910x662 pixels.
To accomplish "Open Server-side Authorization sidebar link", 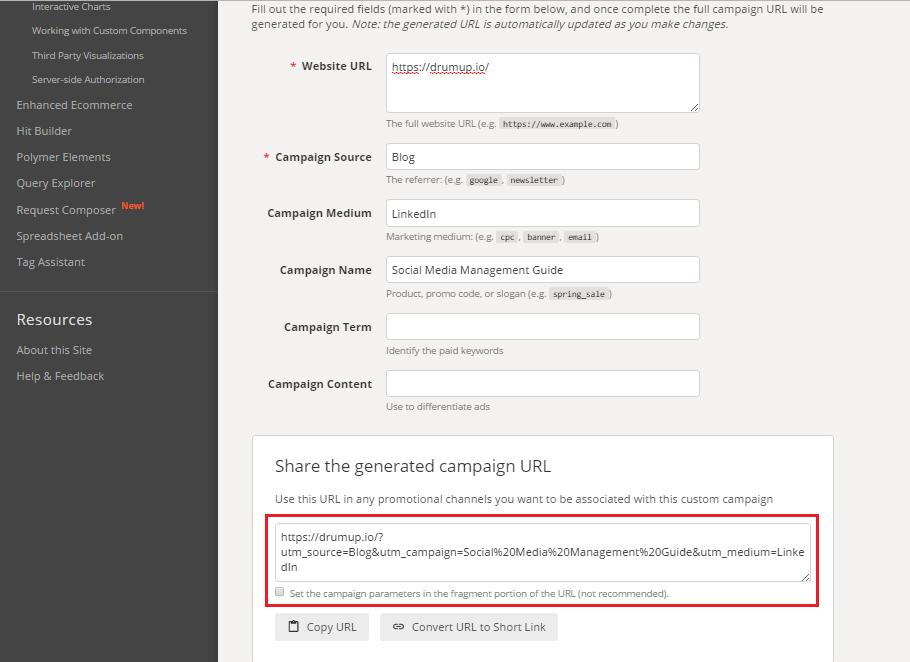I will 88,79.
